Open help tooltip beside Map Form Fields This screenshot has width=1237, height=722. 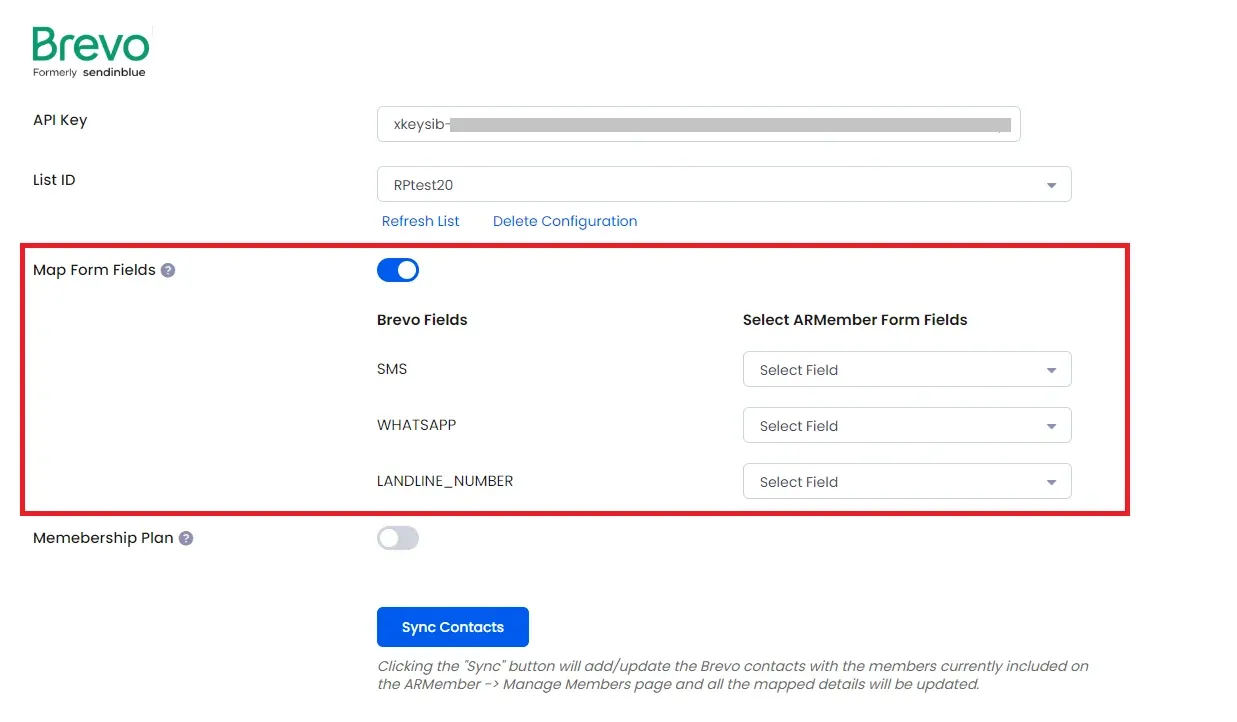168,270
